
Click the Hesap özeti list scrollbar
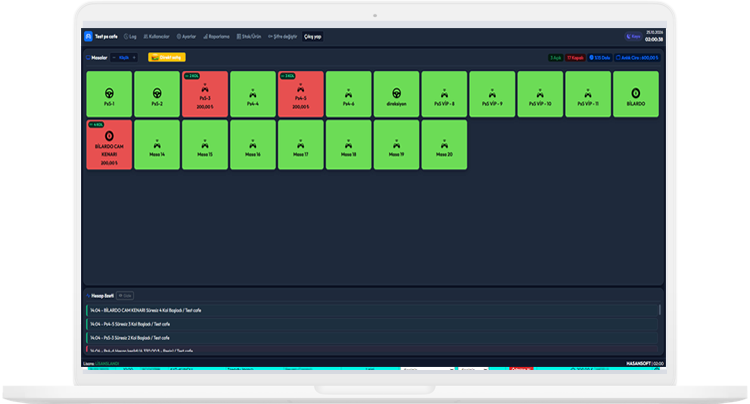tap(660, 310)
